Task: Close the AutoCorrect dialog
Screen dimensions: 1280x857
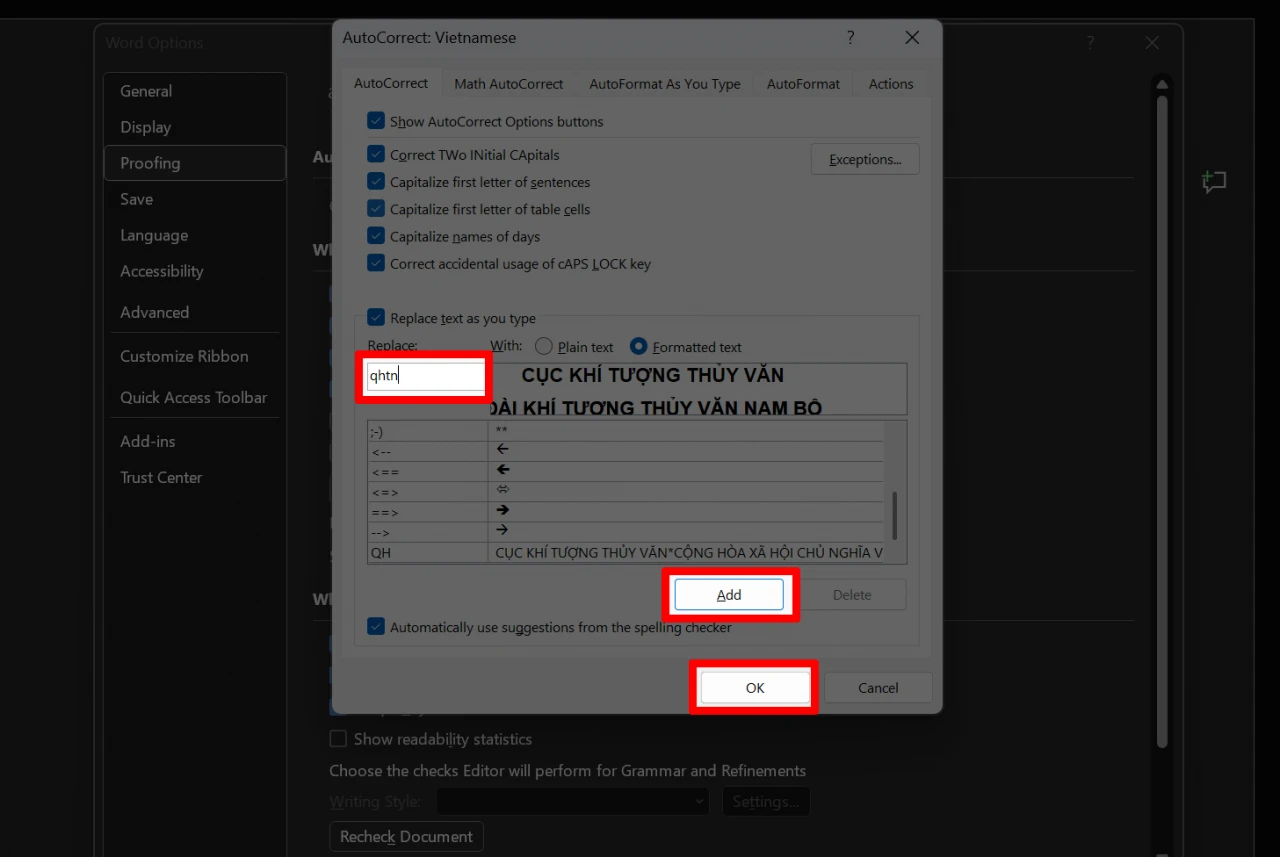Action: (x=911, y=38)
